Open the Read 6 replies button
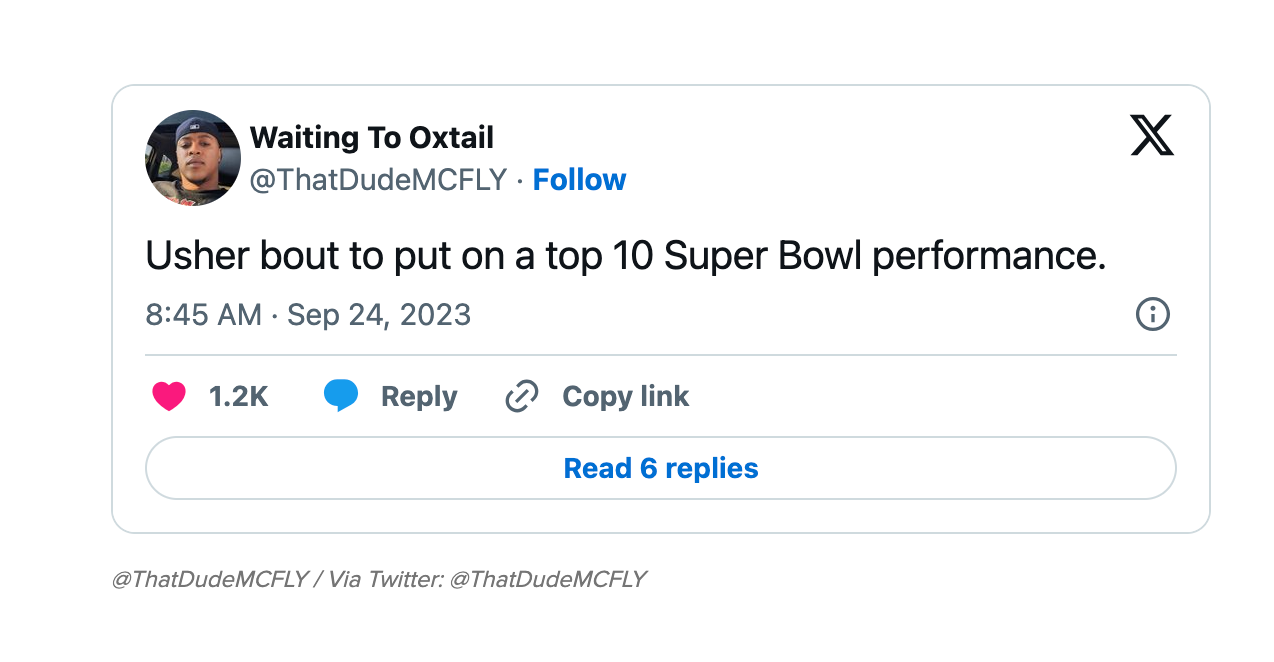 click(661, 468)
